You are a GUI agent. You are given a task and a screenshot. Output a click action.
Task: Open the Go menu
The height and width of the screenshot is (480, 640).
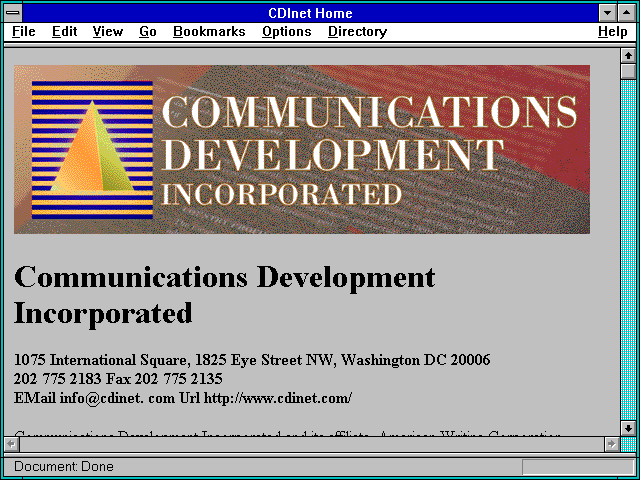pyautogui.click(x=148, y=32)
